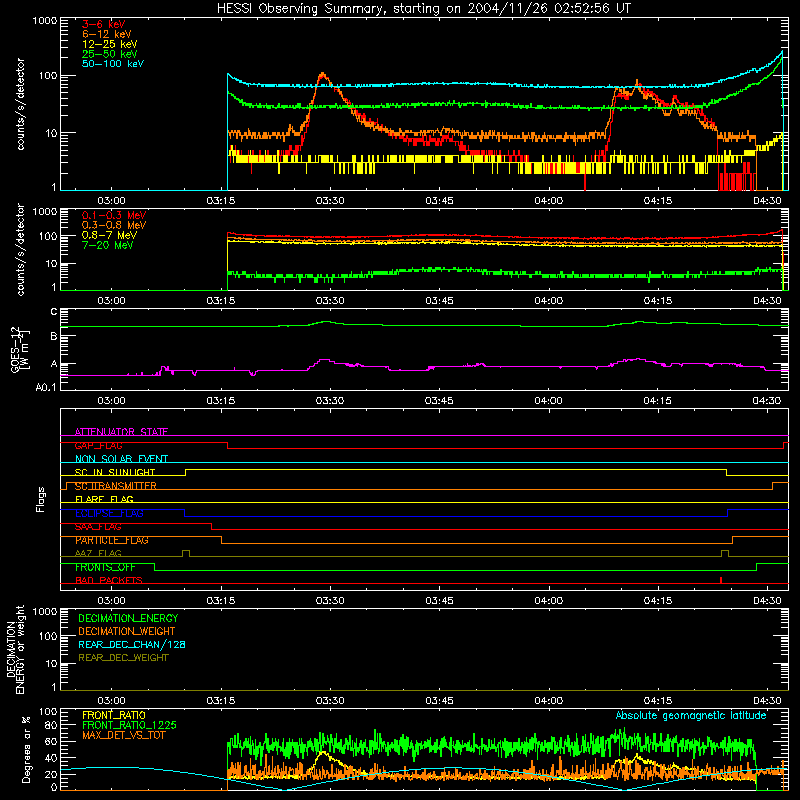Click the Degrees or % axis label

point(26,749)
